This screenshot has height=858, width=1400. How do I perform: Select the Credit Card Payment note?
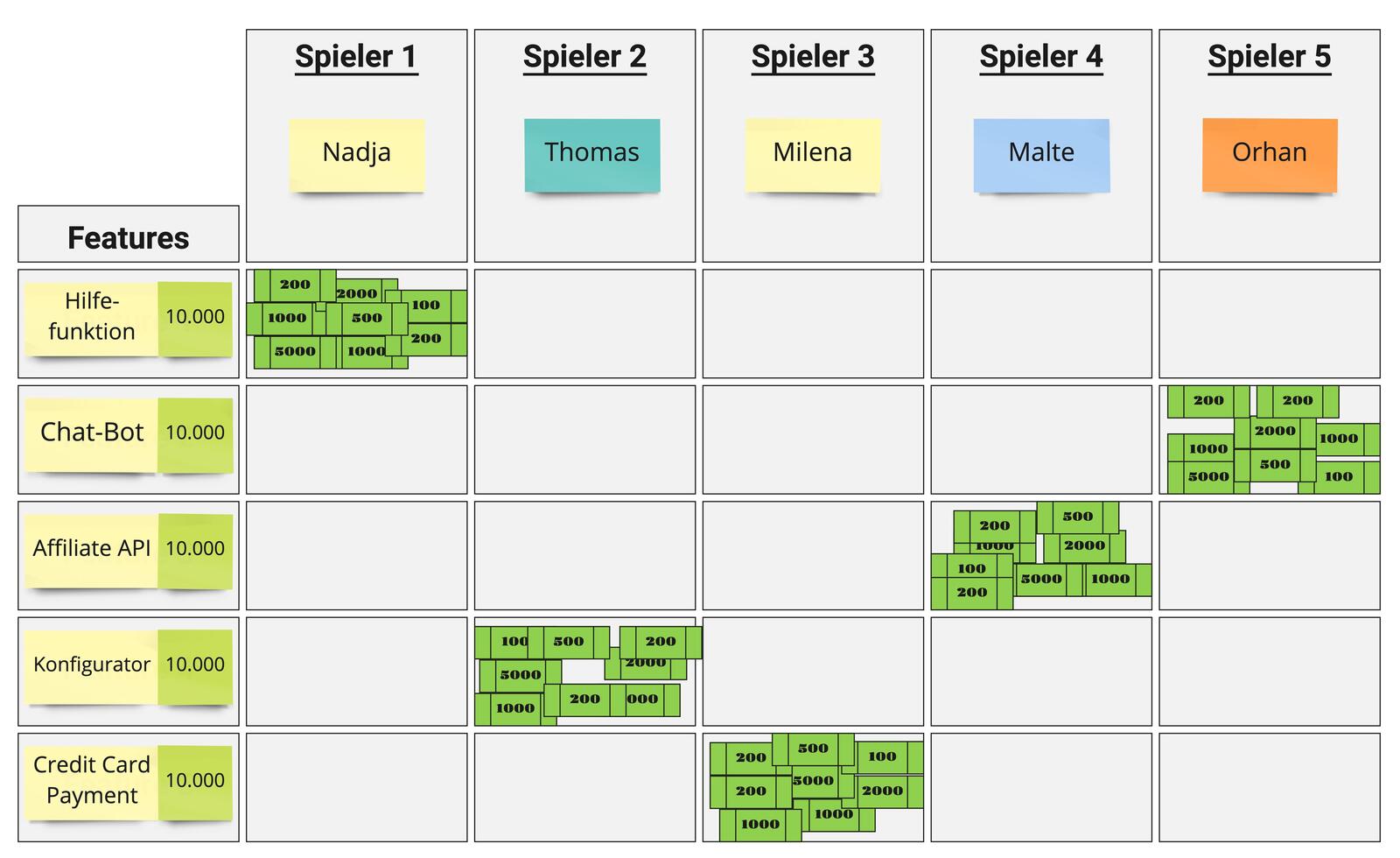pyautogui.click(x=91, y=780)
